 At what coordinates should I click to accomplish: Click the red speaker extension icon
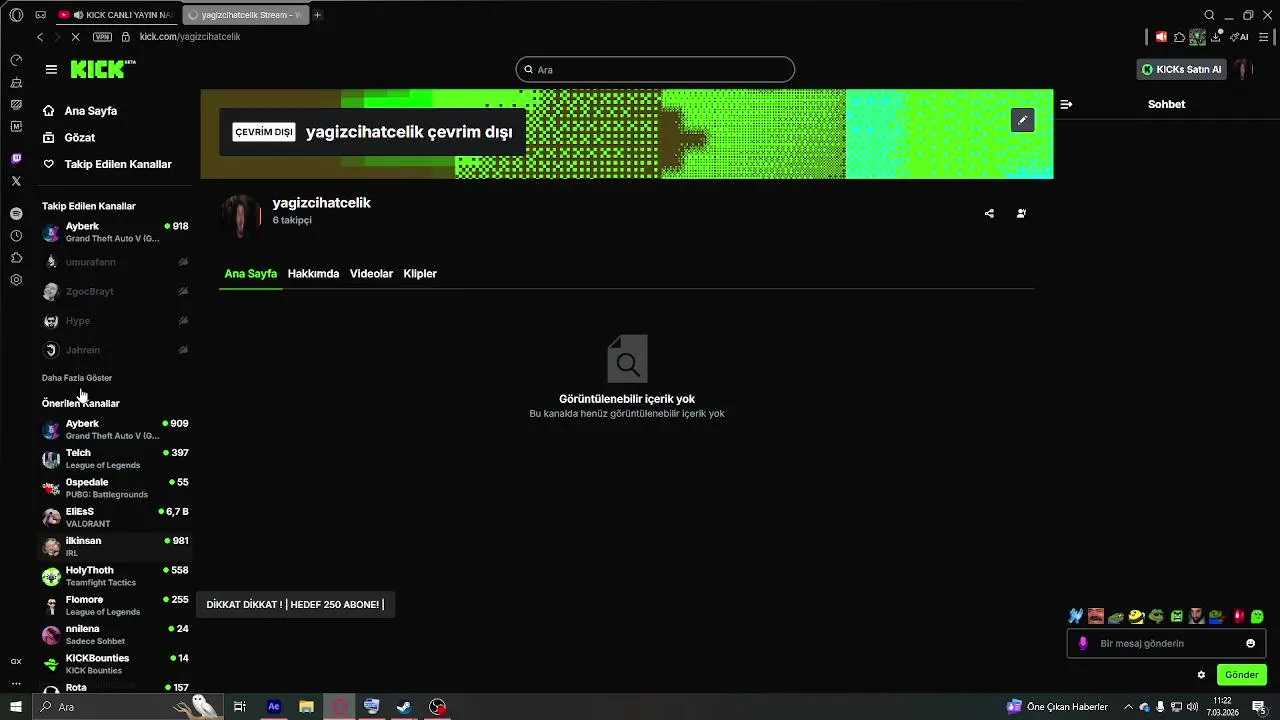point(1161,37)
